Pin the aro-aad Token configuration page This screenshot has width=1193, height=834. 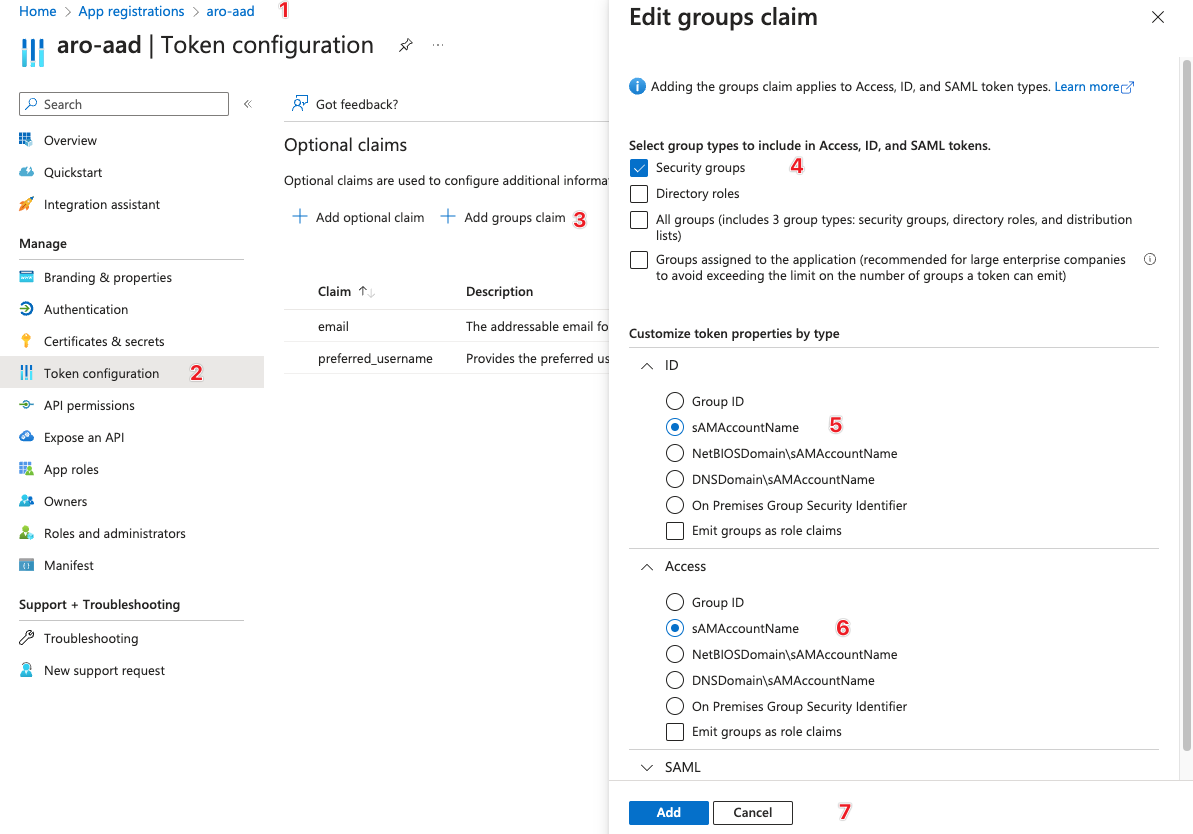(405, 46)
